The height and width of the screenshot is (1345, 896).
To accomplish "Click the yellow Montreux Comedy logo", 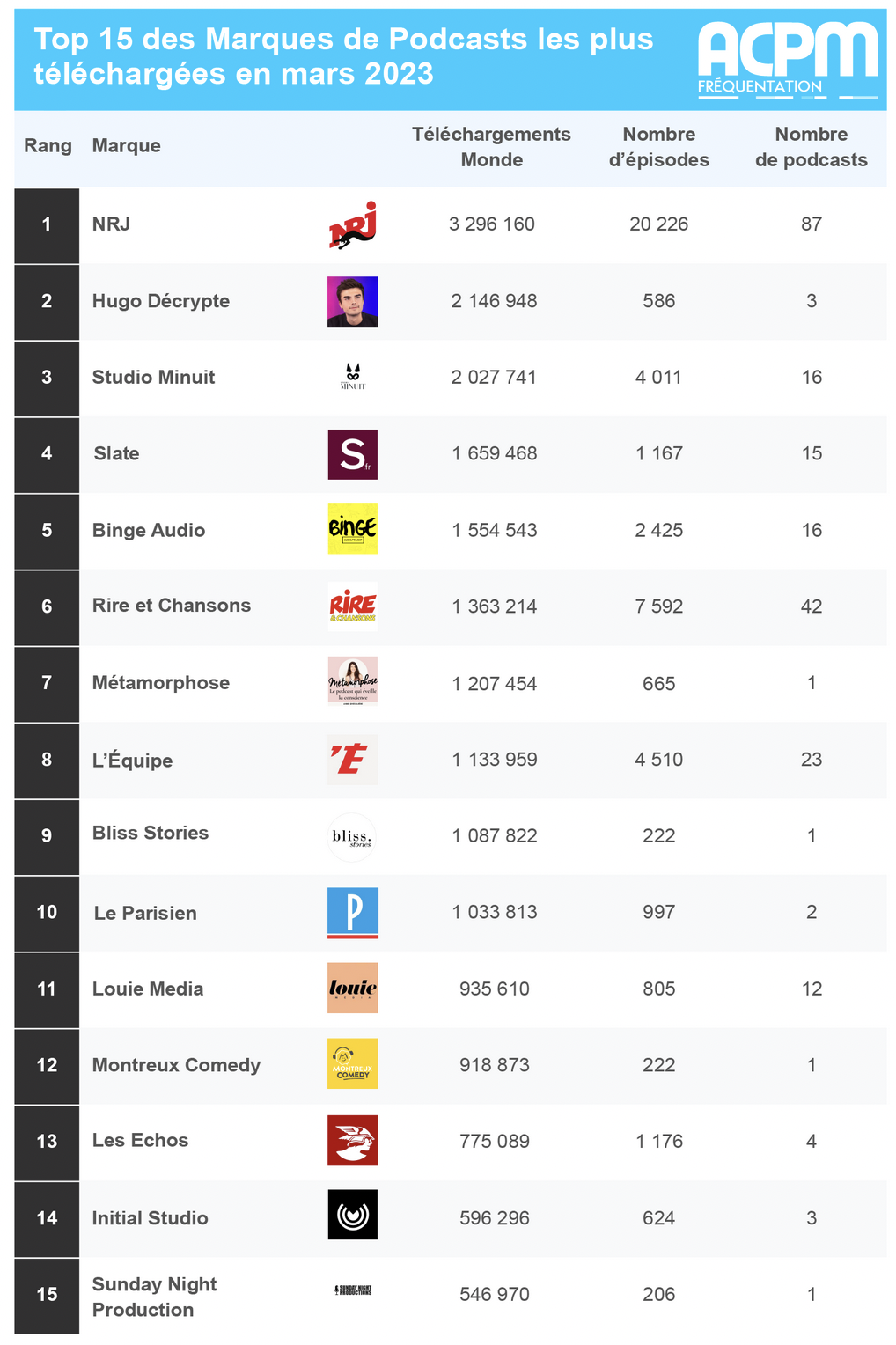I will [353, 1064].
